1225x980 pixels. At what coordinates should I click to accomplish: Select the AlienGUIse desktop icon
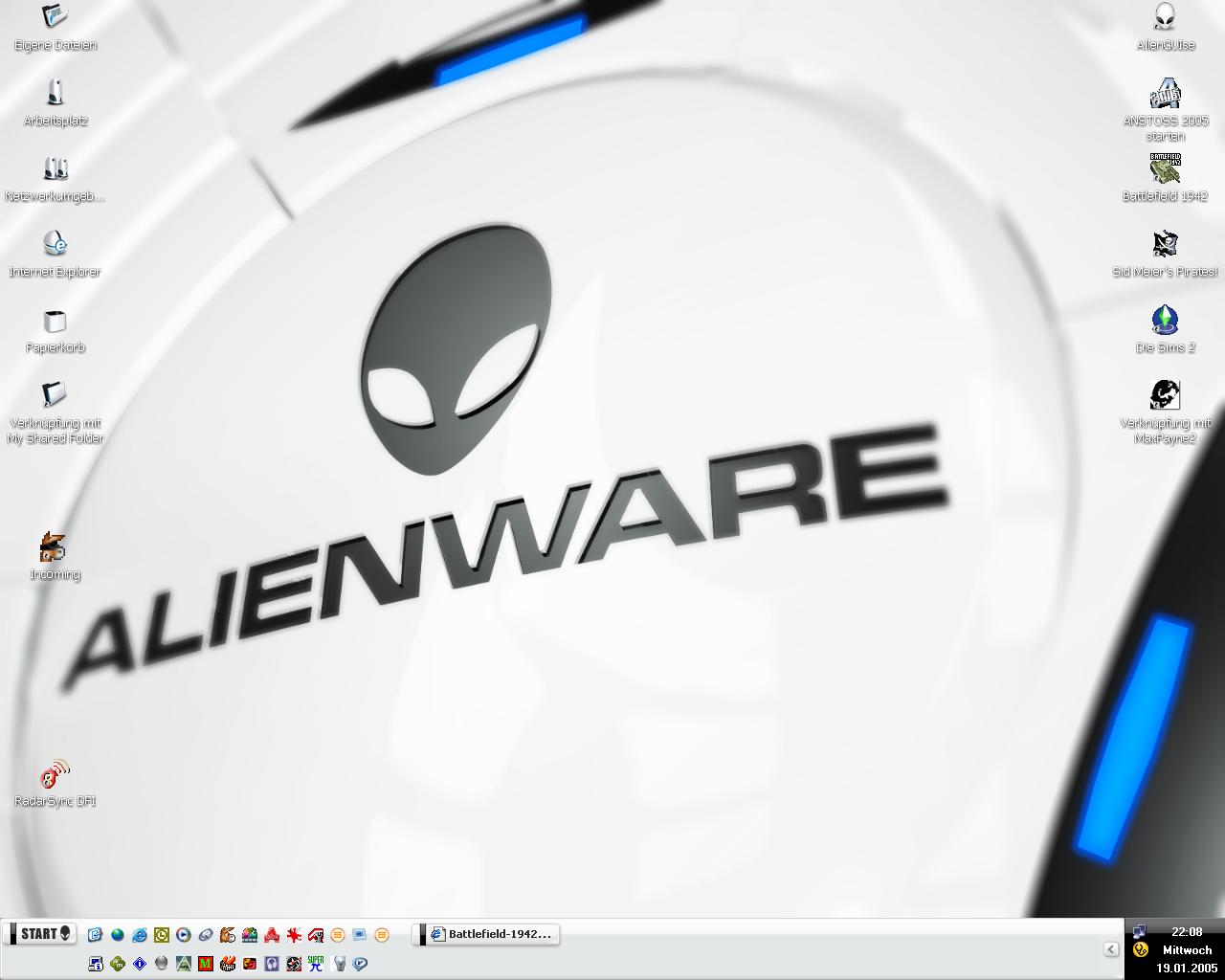point(1165,27)
